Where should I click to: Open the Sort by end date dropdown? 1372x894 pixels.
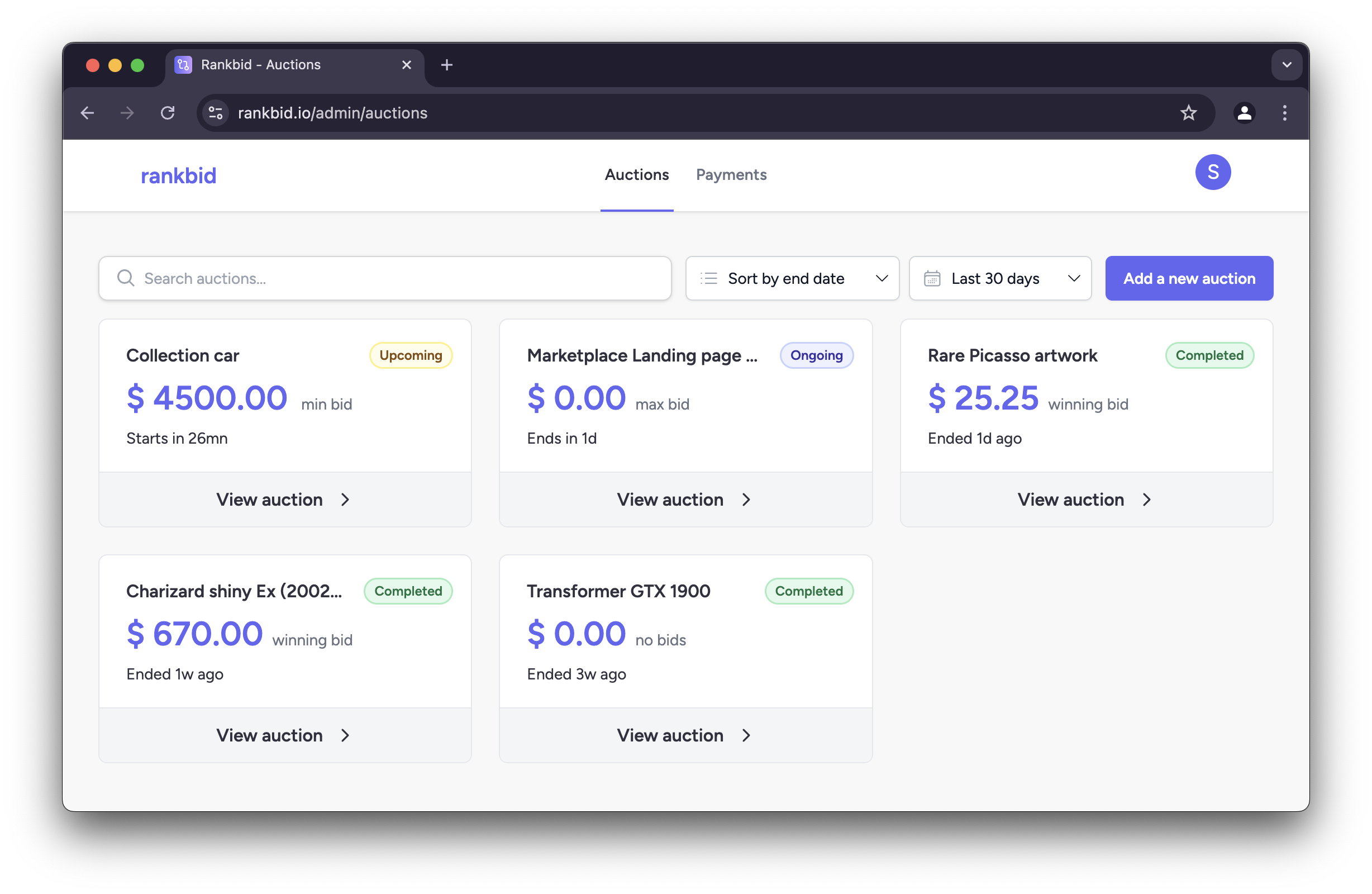792,278
